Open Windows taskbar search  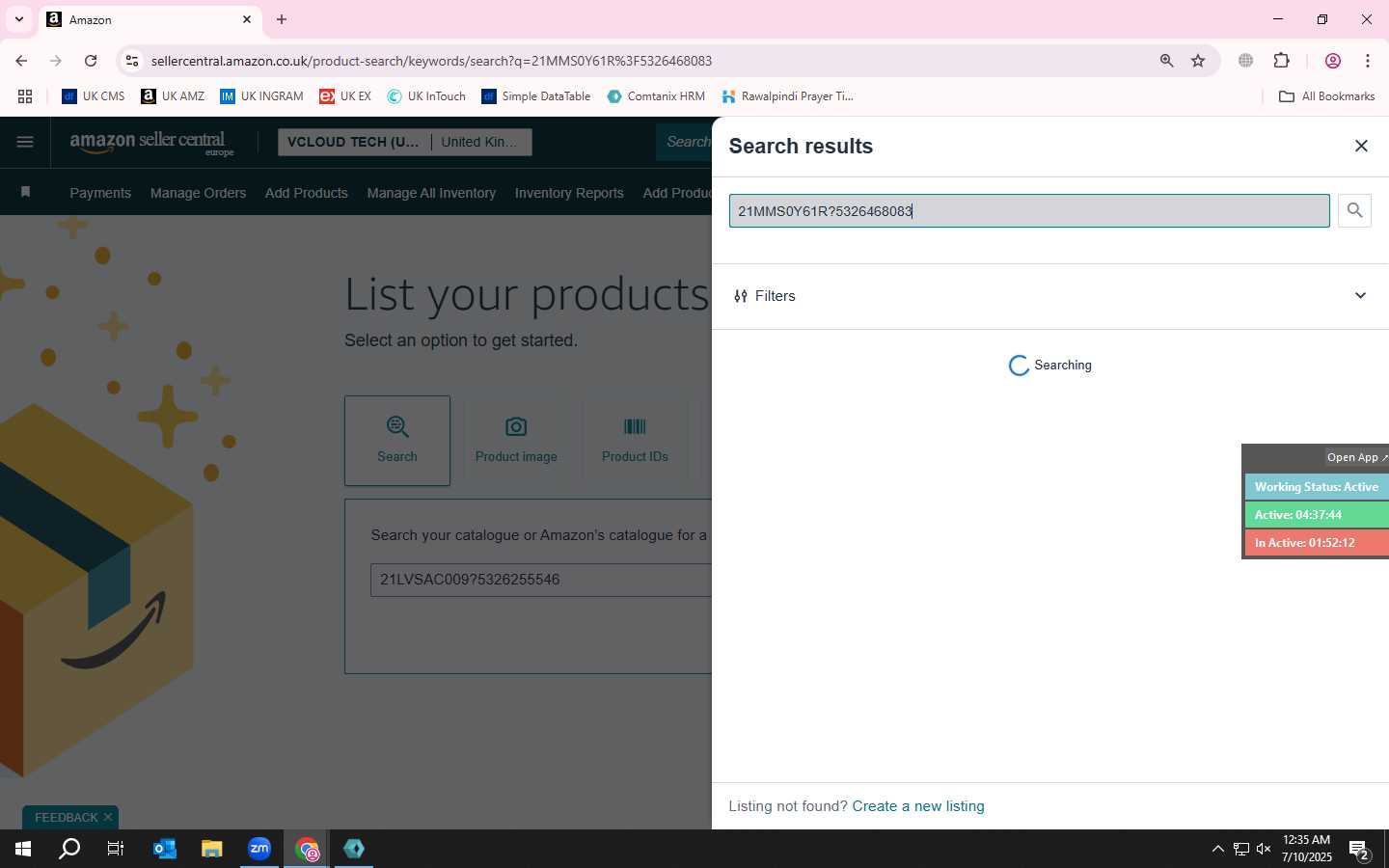[69, 849]
